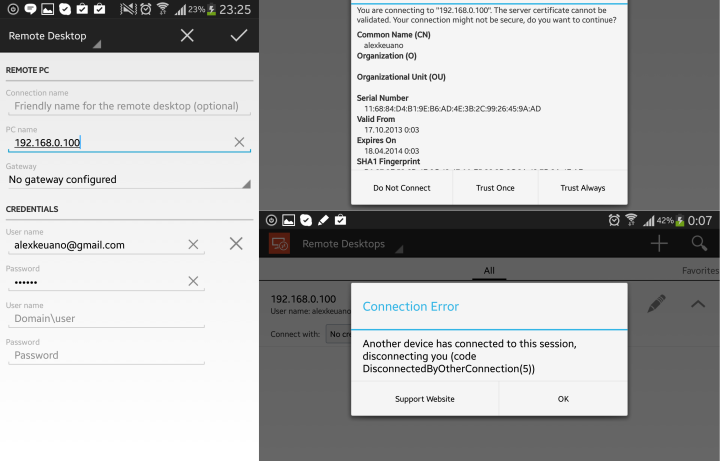The height and width of the screenshot is (461, 720).
Task: Click the picture notification in left status bar
Action: point(47,9)
